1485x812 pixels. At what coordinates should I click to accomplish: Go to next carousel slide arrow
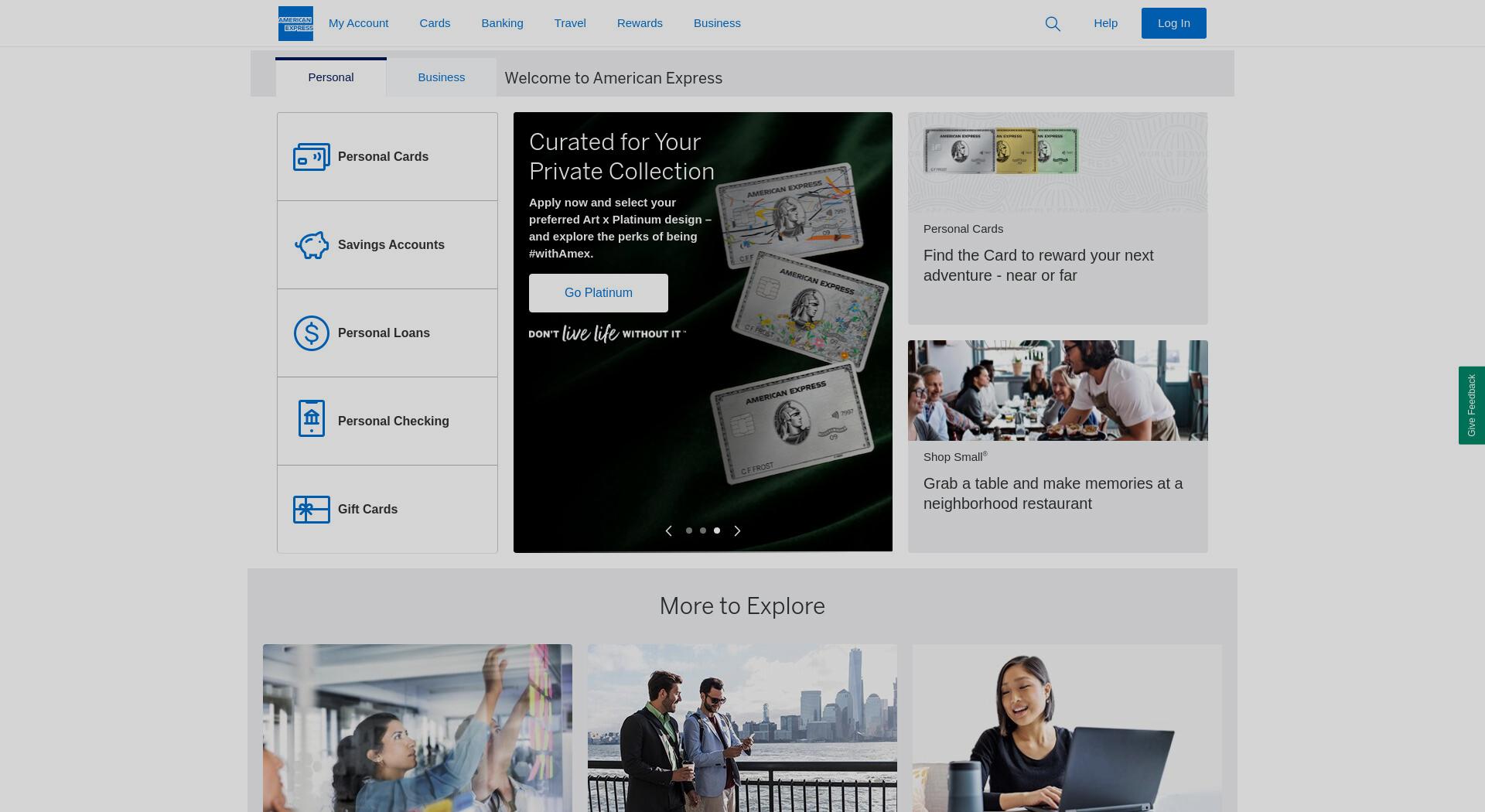[737, 531]
